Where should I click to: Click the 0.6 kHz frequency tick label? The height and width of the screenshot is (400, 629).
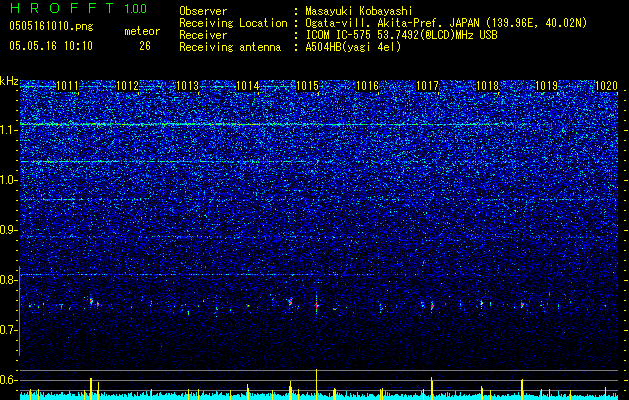[9, 380]
